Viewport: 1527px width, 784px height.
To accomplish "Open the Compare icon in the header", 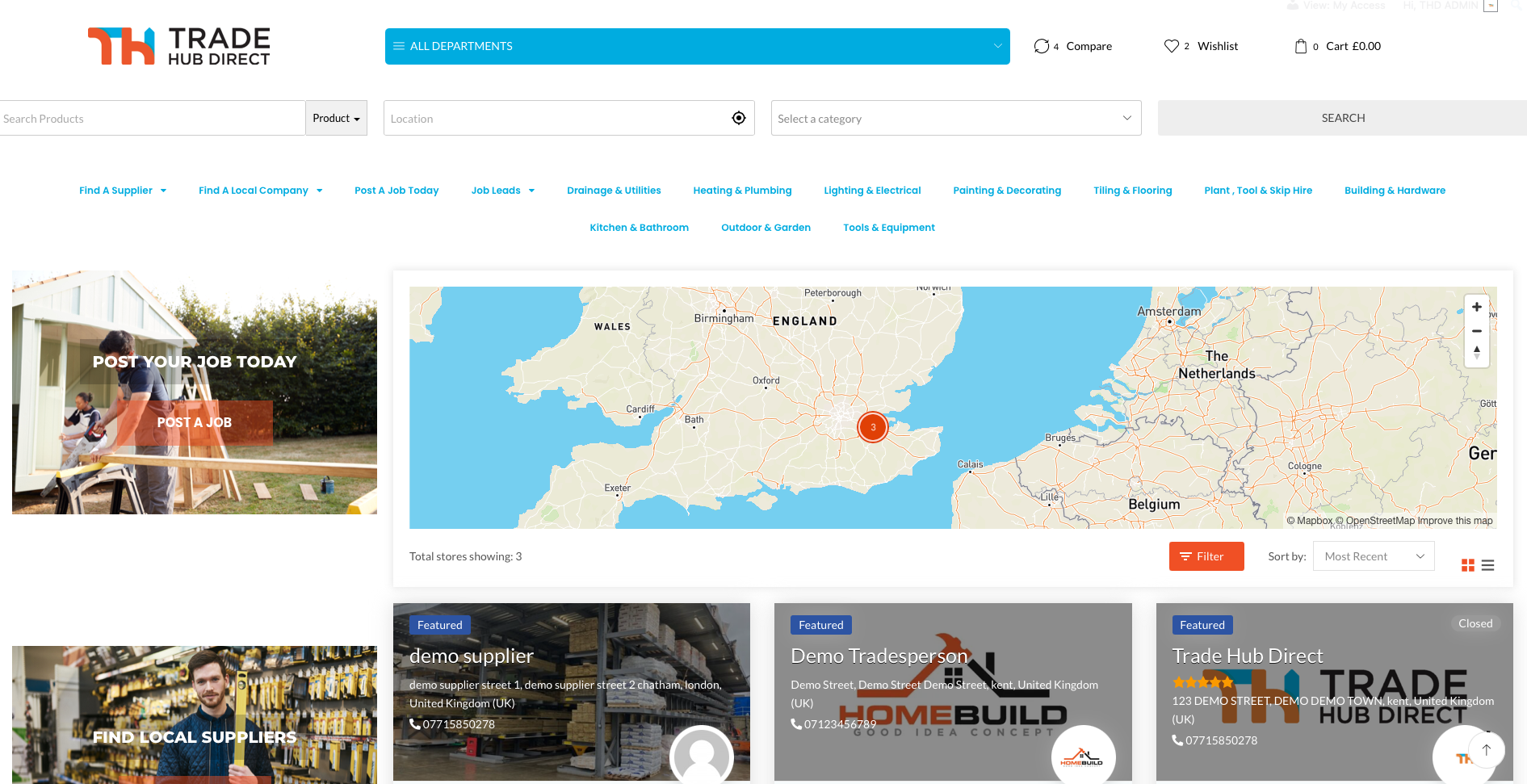I will pyautogui.click(x=1042, y=46).
